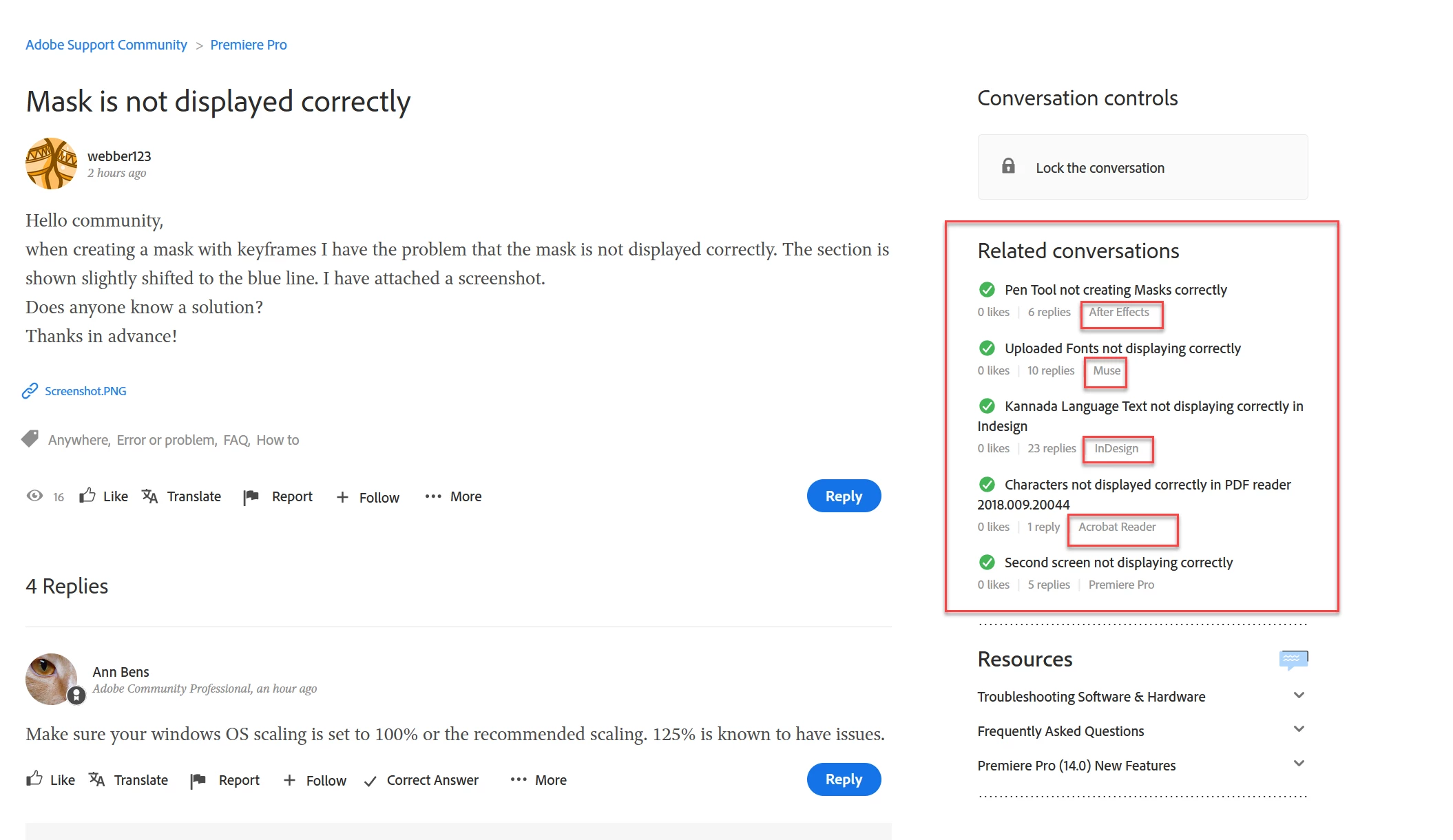Click Reply button on the original post
The image size is (1453, 840).
(x=844, y=496)
